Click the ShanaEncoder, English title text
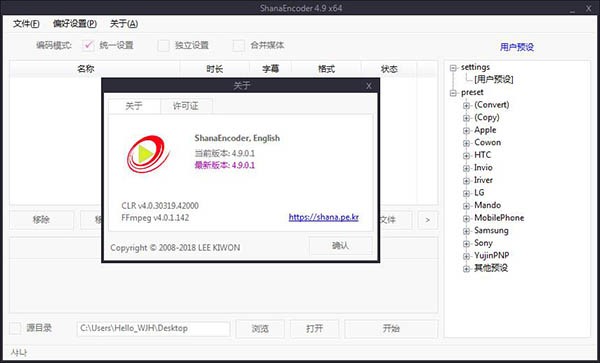The image size is (600, 363). coord(237,138)
